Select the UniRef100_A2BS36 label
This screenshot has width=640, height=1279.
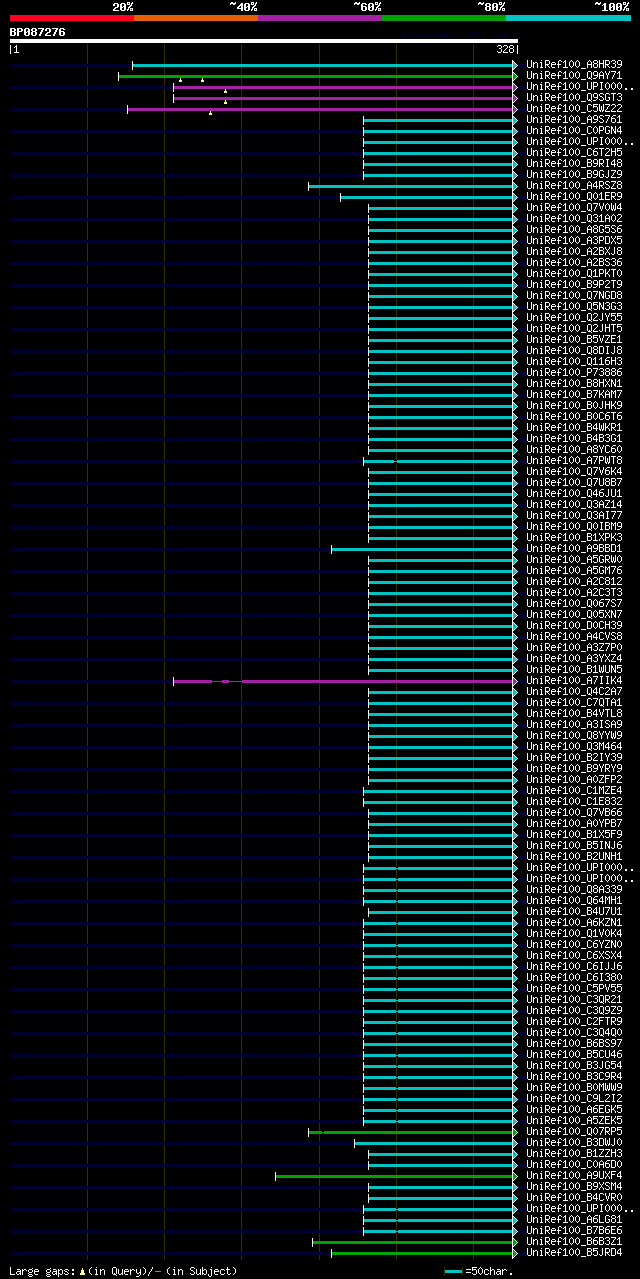[574, 262]
